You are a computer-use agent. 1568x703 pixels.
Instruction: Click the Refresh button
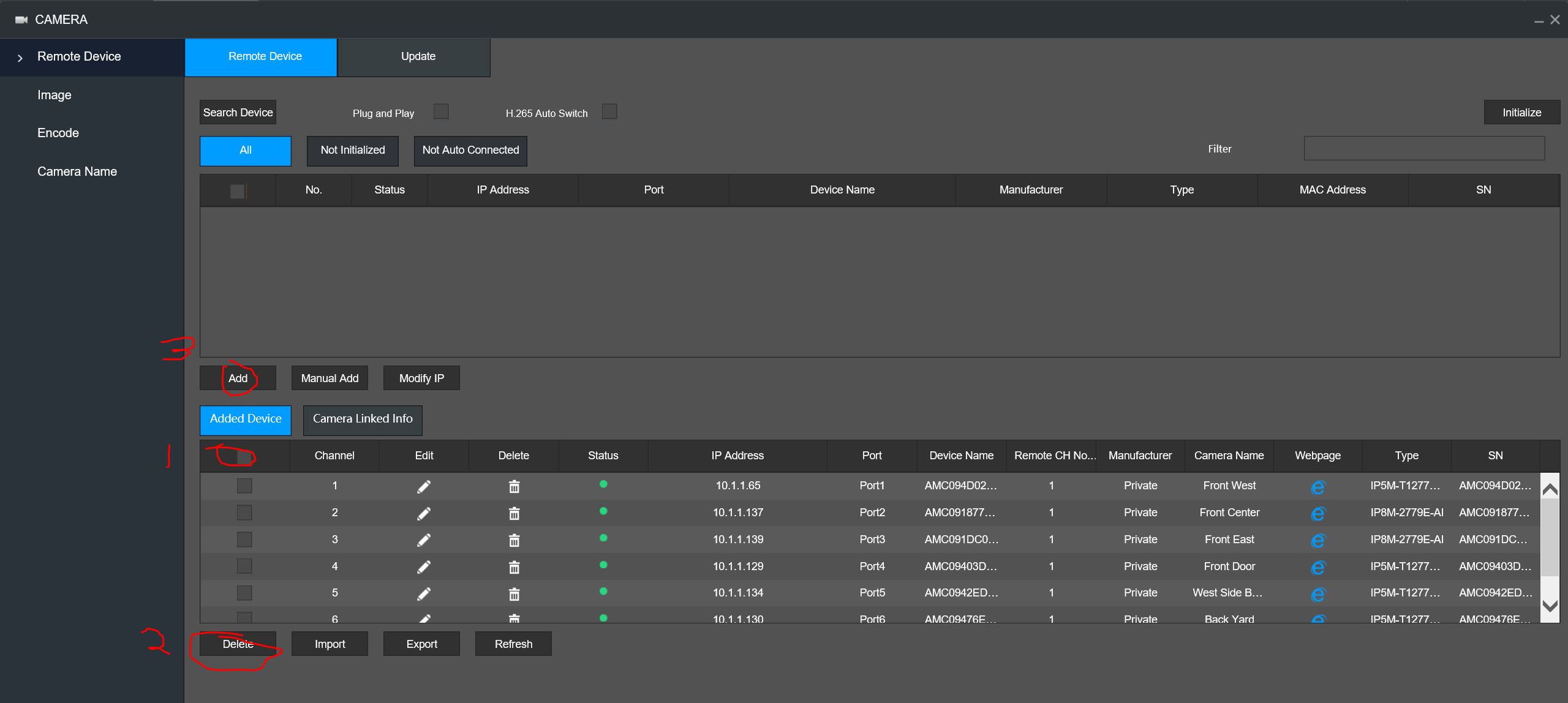click(513, 644)
